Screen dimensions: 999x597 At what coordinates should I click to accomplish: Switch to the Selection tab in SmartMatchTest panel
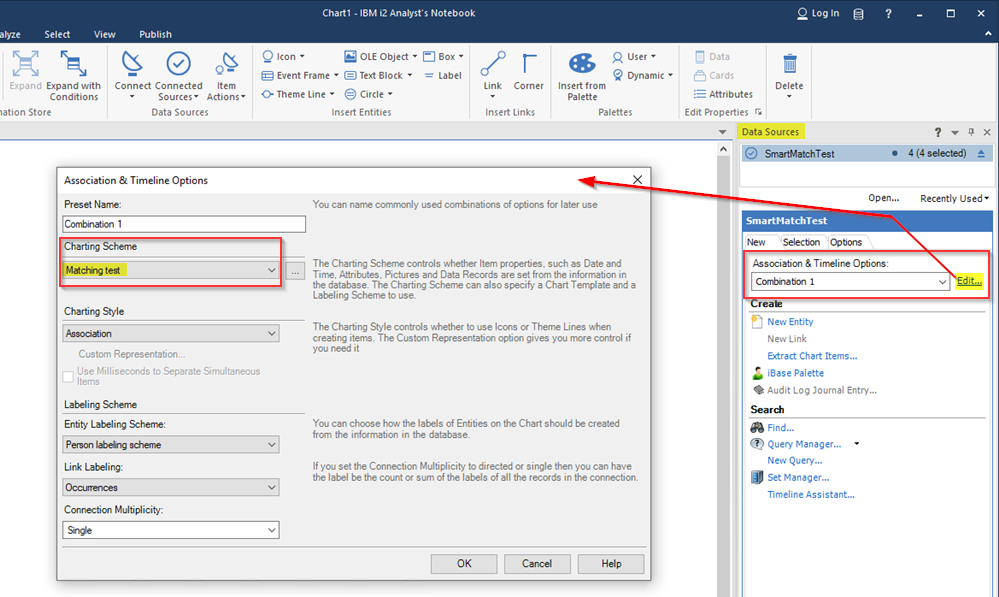[801, 241]
